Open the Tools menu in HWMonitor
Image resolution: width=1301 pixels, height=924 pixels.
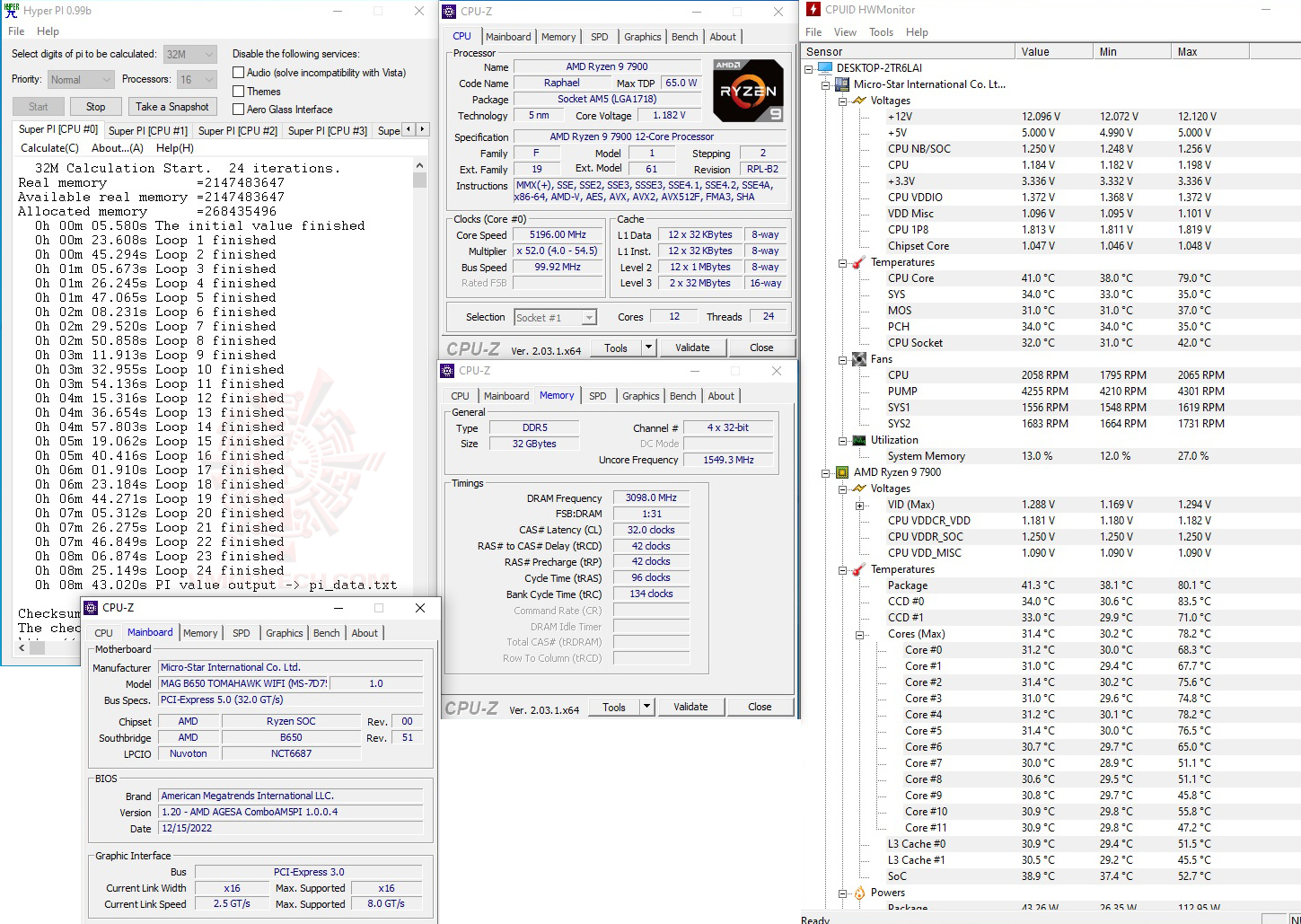(881, 32)
